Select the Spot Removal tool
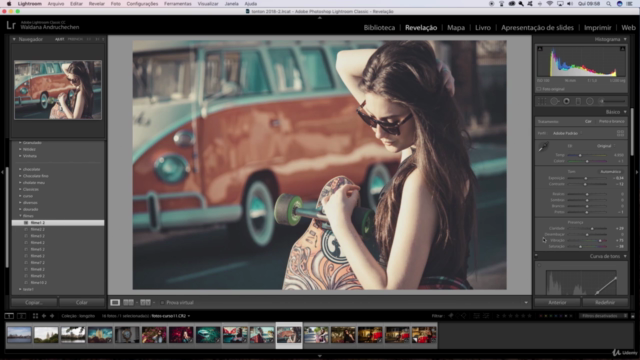 [x=554, y=101]
